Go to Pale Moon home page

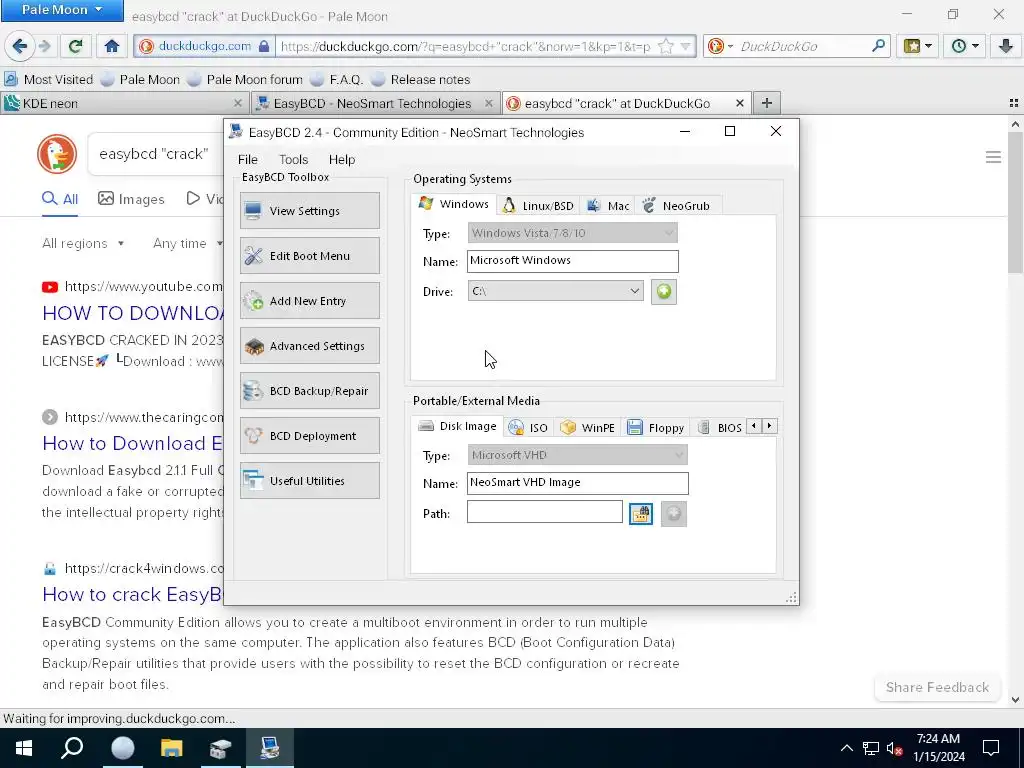112,46
